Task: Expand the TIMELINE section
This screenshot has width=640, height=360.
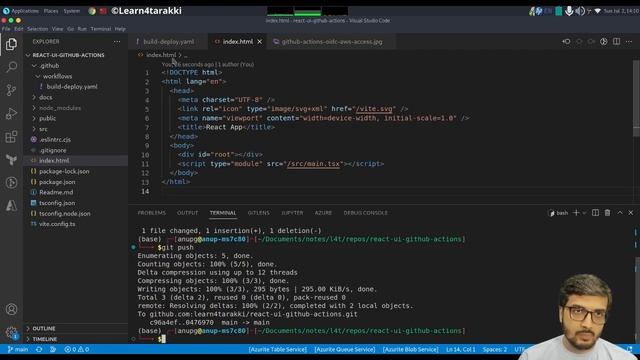Action: click(44, 339)
